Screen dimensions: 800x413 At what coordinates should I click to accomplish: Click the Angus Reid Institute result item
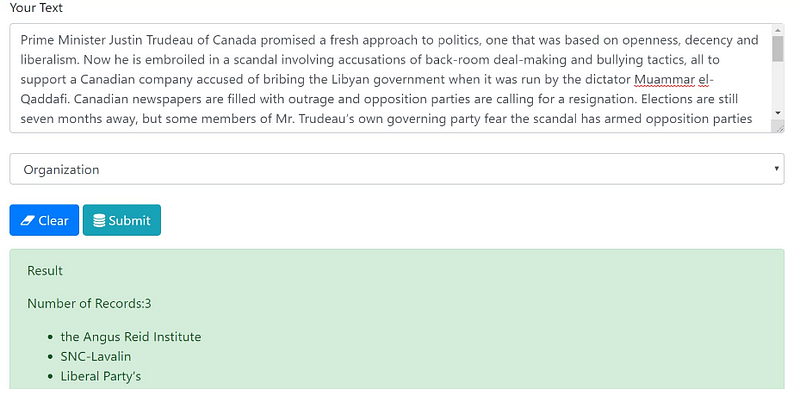(131, 337)
